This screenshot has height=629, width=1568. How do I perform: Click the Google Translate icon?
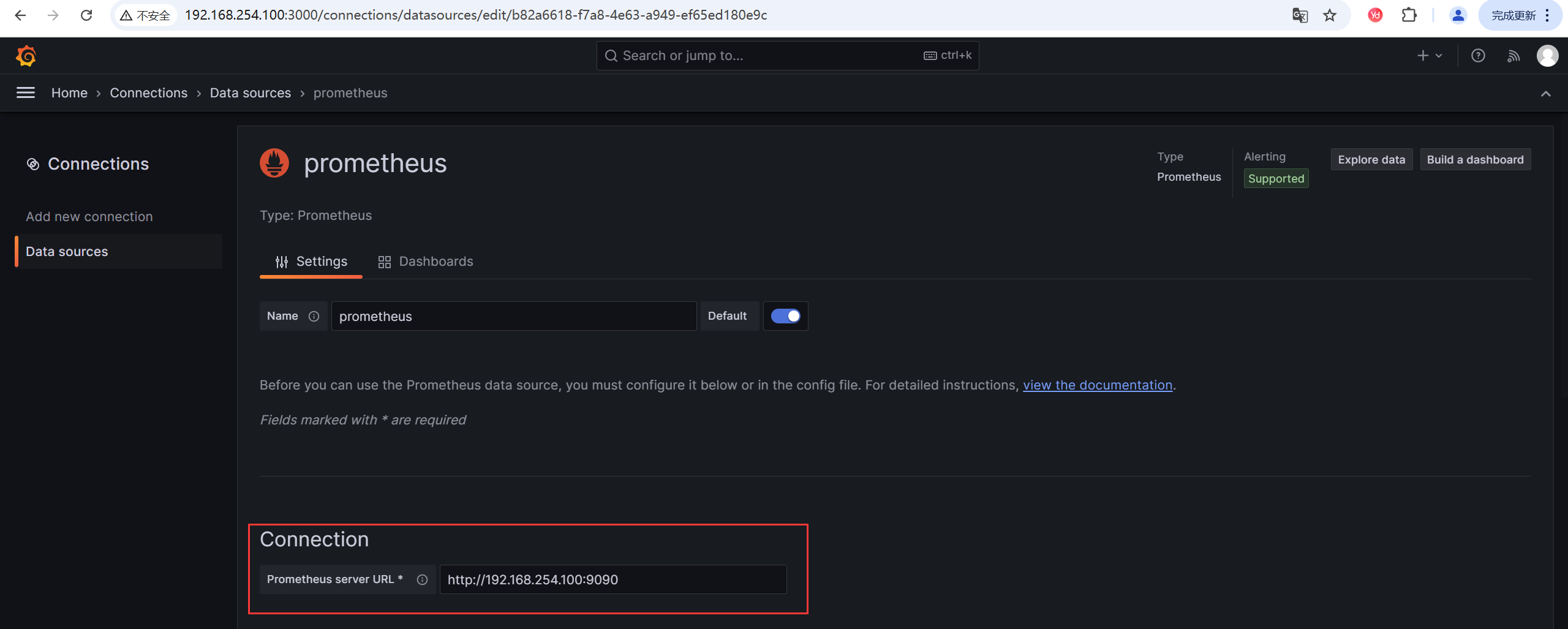tap(1300, 15)
